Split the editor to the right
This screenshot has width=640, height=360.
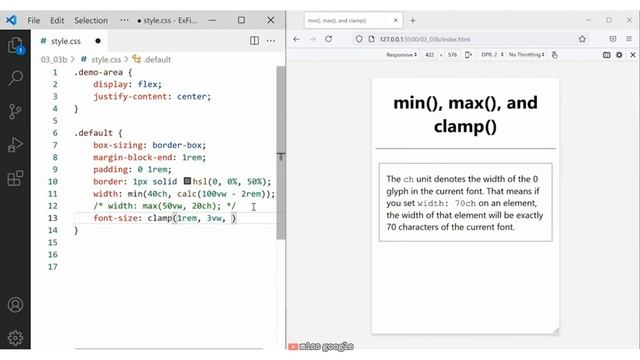(254, 40)
